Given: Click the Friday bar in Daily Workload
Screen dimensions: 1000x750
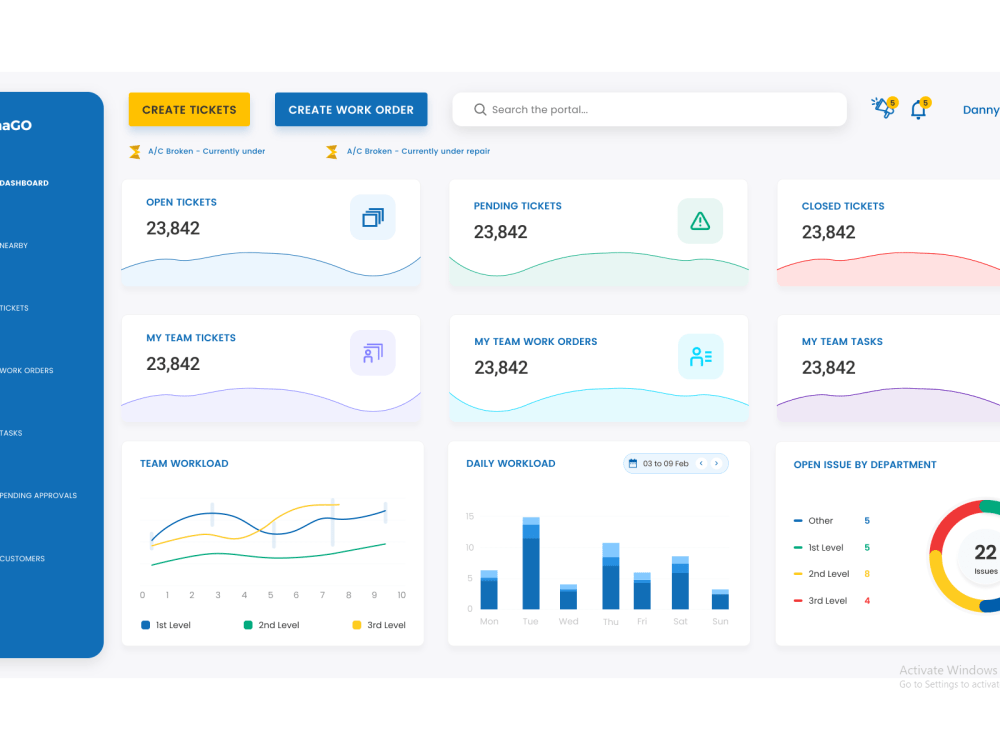Looking at the screenshot, I should point(642,591).
